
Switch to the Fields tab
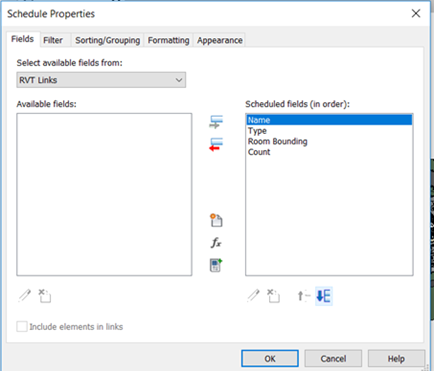[x=23, y=39]
